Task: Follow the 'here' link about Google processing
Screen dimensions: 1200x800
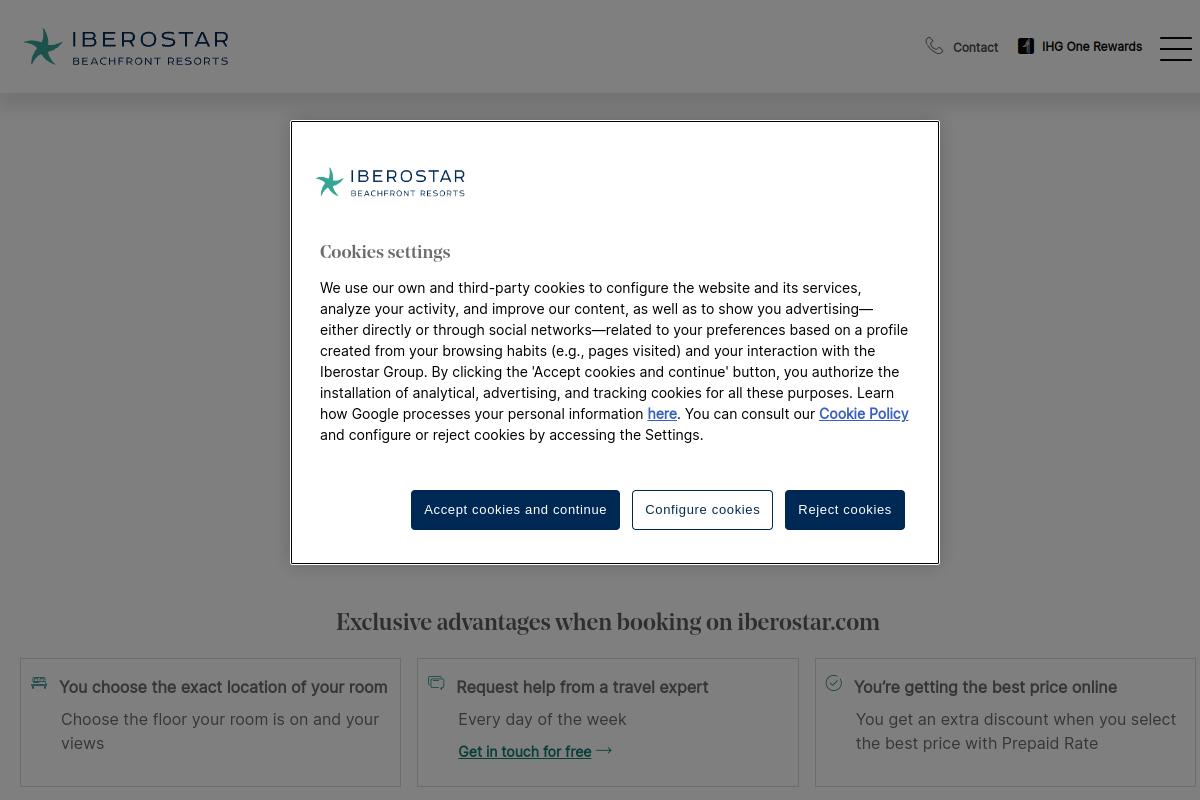Action: coord(662,414)
